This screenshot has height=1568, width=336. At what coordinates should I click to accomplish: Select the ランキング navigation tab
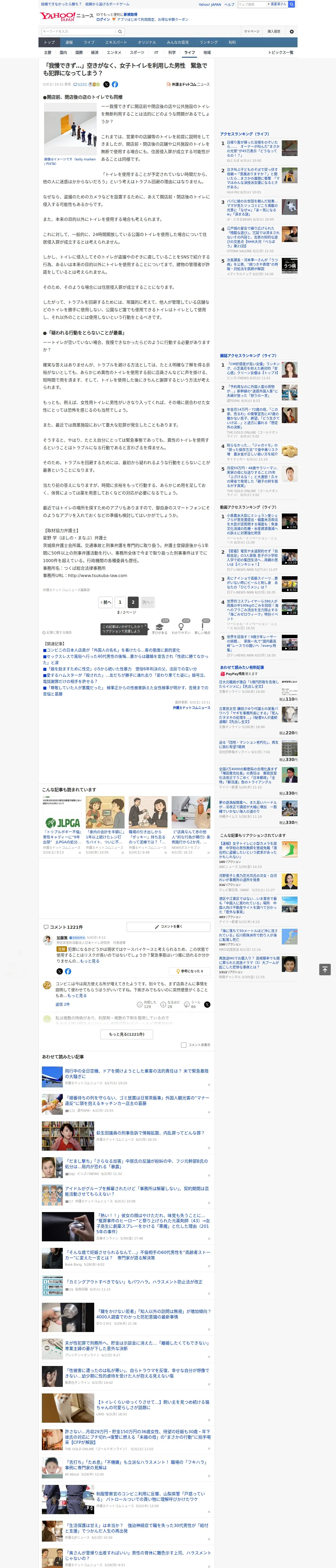pos(209,43)
